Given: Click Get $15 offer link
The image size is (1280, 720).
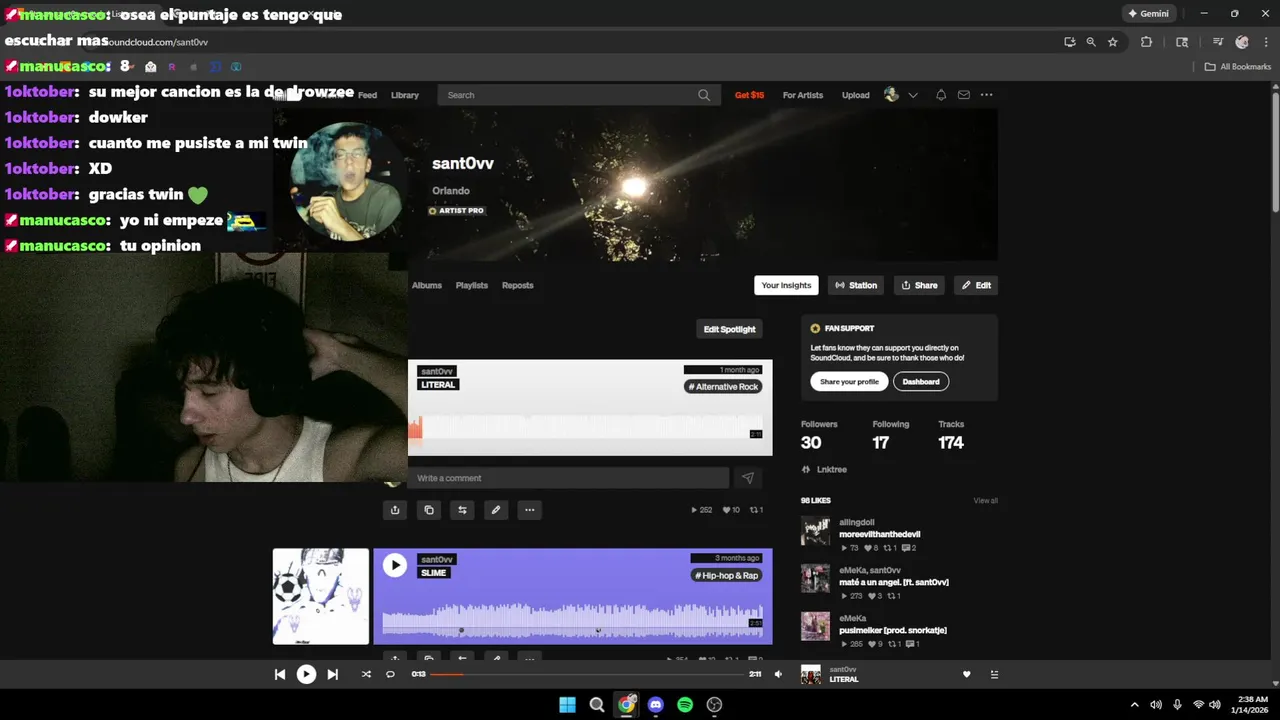Looking at the screenshot, I should [749, 95].
